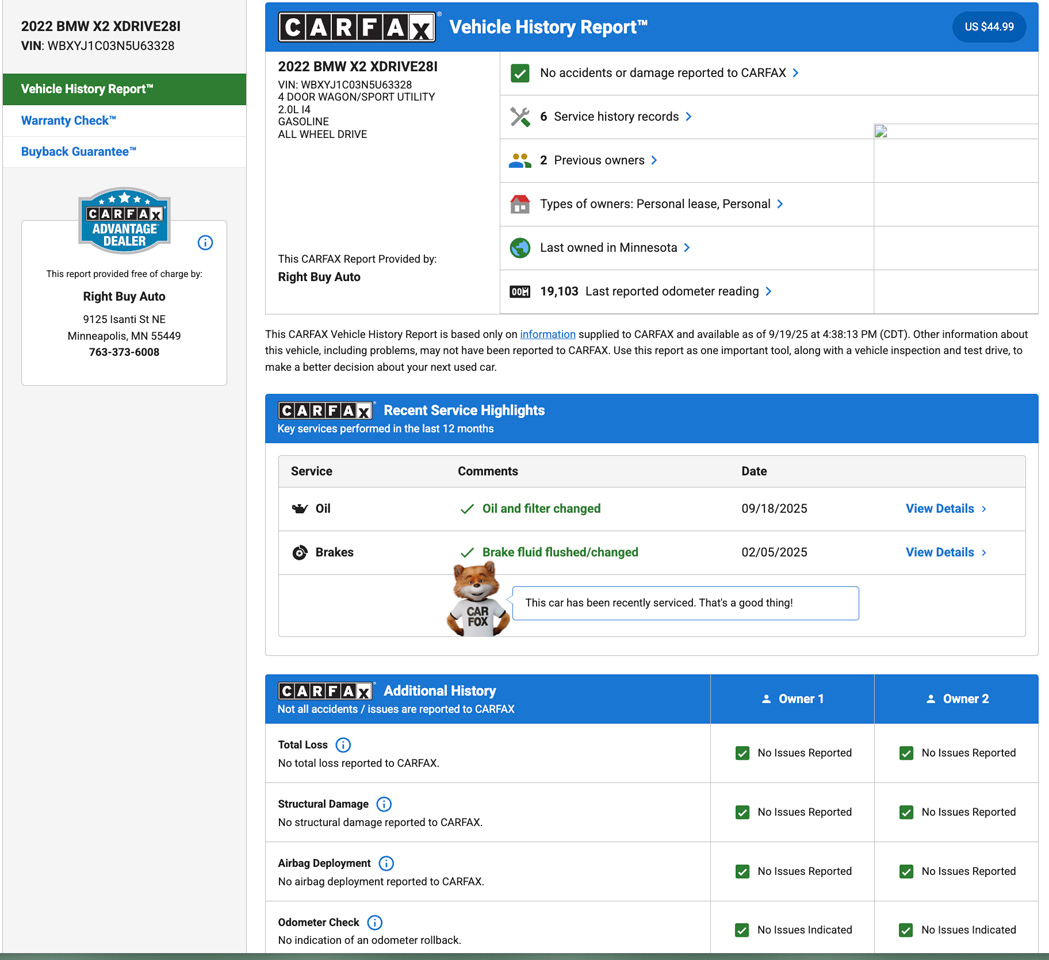Open the Airbag Deployment info icon
Screen dimensions: 1049x960
tap(386, 863)
